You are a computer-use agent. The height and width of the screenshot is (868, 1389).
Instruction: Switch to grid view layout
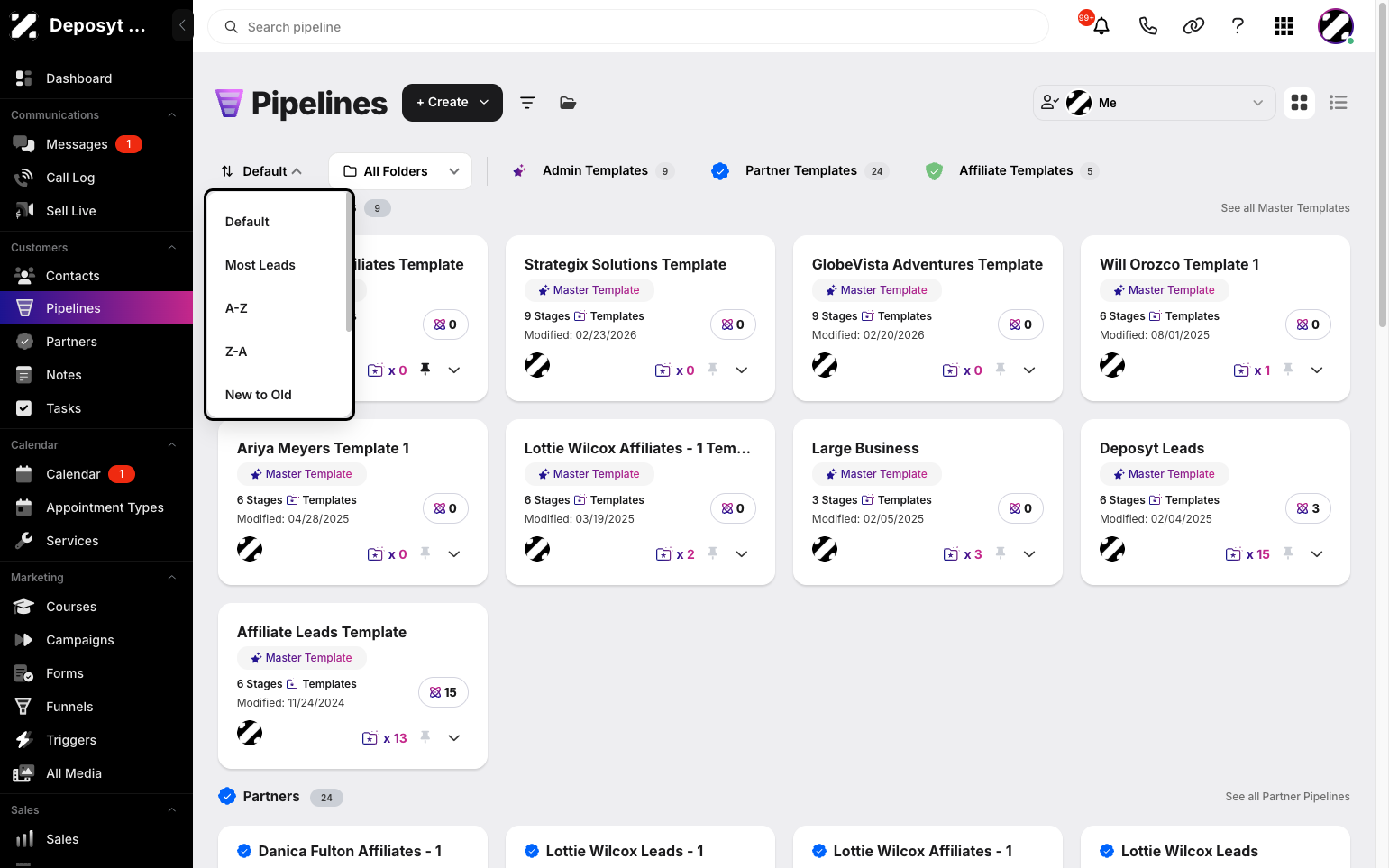point(1299,103)
